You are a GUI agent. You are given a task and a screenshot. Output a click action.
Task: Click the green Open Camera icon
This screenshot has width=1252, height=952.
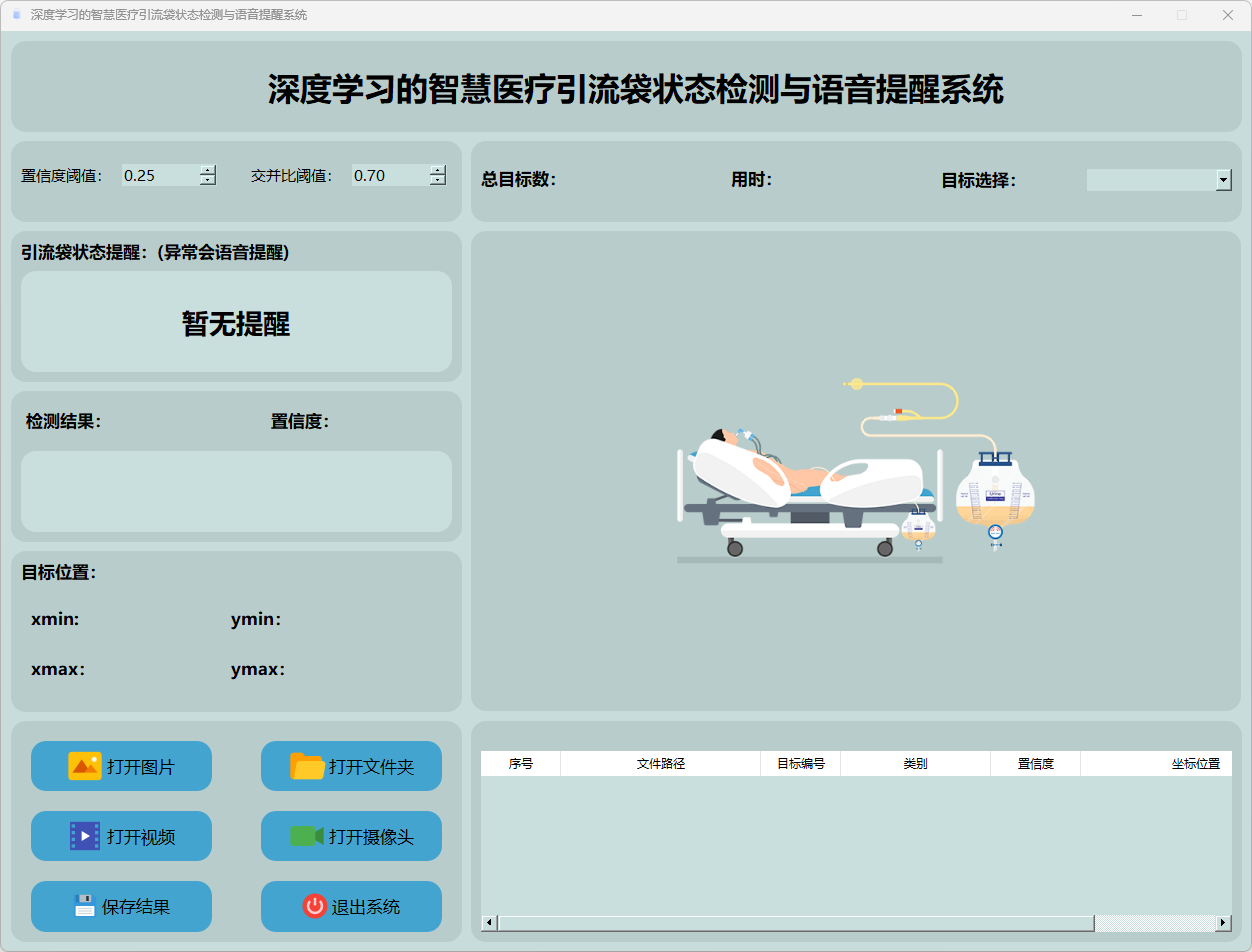coord(307,836)
